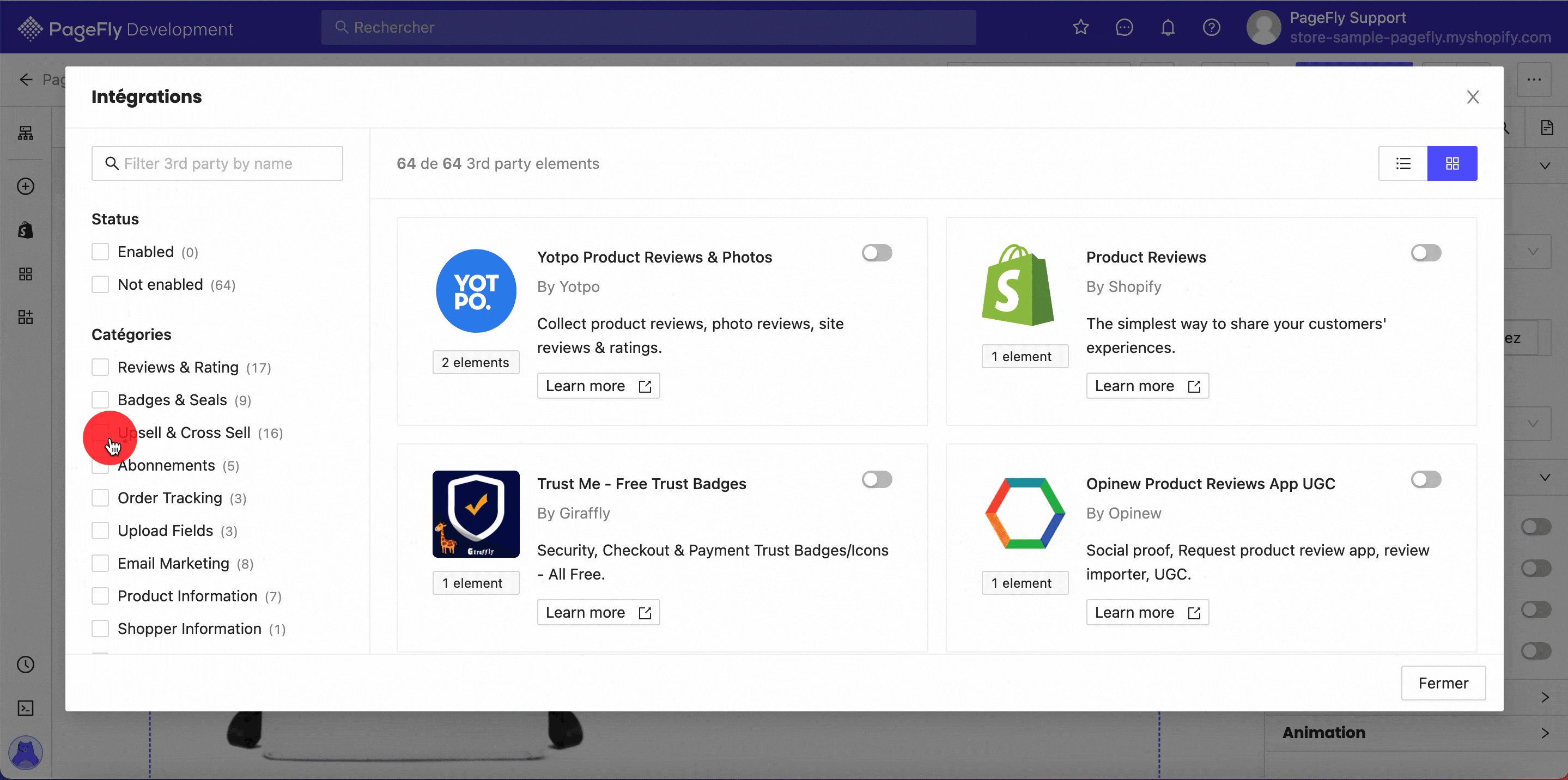Enable Opinew Product Reviews App toggle
Screen dimensions: 1568x780
coord(1426,479)
